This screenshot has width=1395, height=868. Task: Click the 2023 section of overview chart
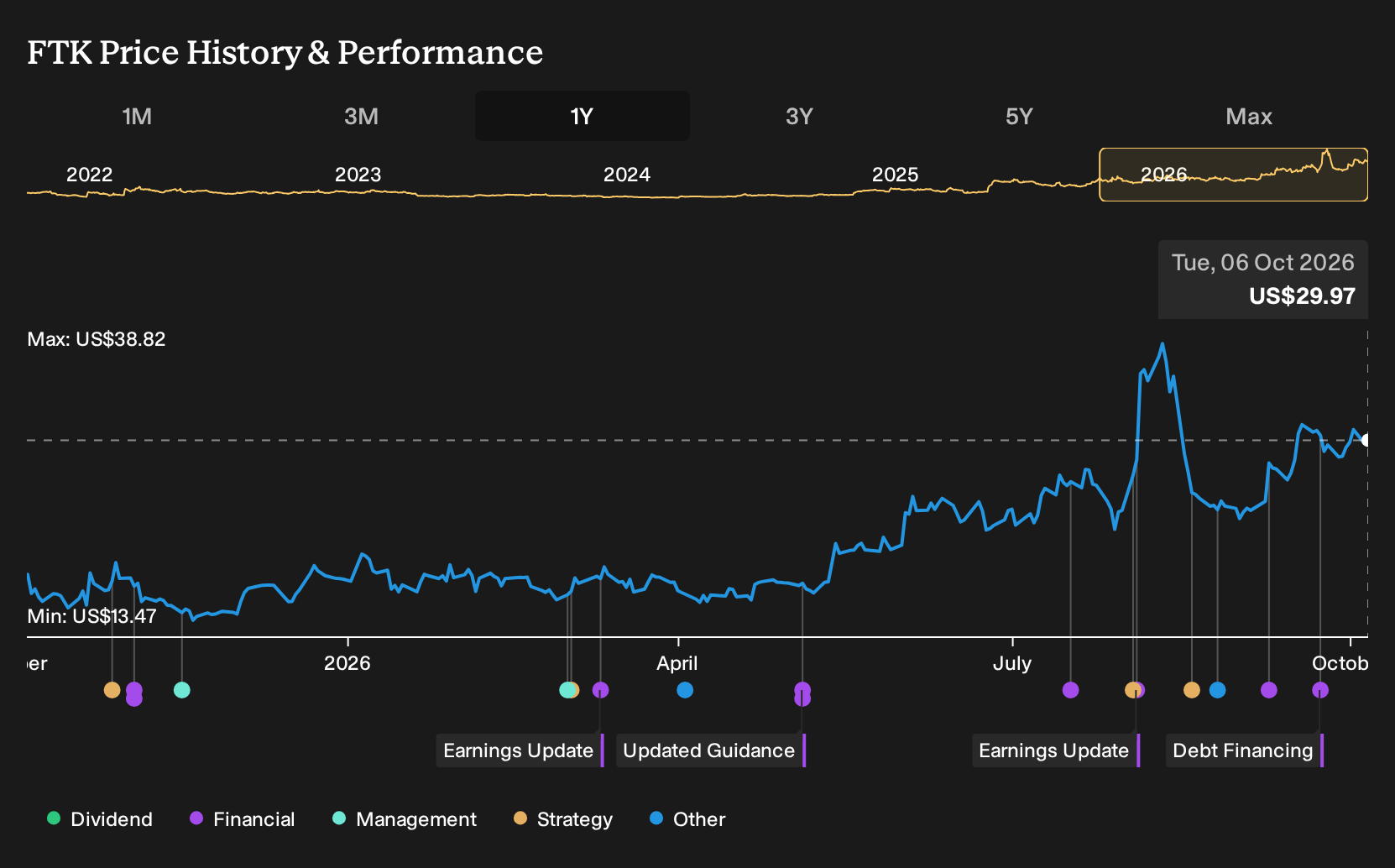click(358, 175)
